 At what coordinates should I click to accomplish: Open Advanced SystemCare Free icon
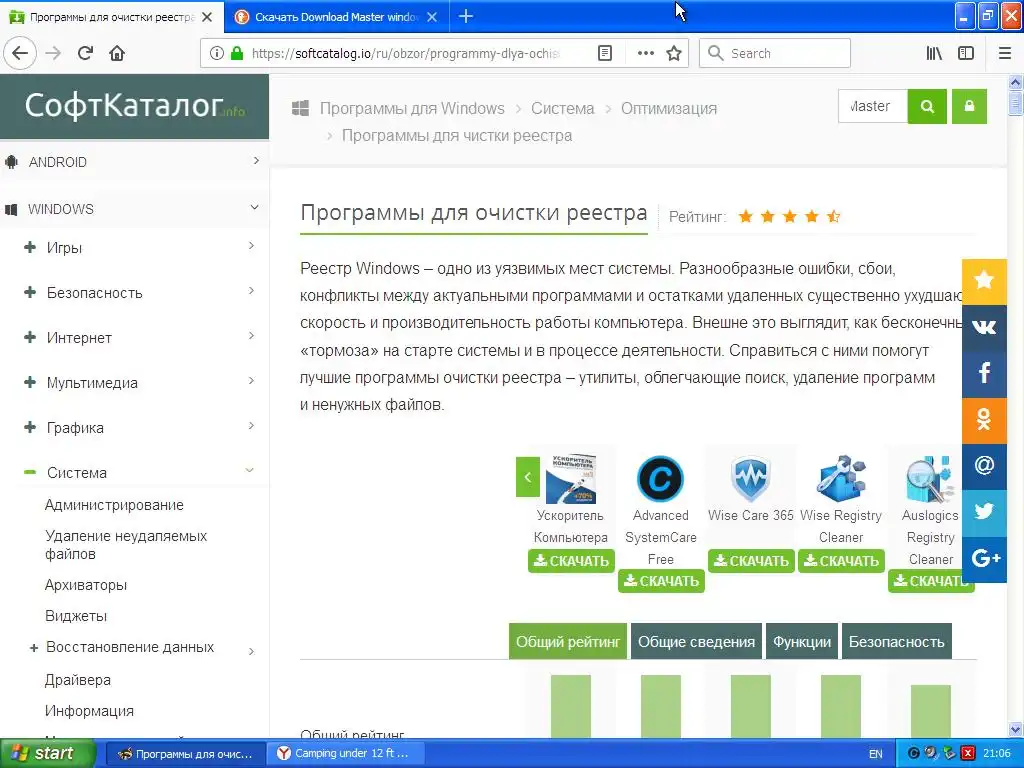pyautogui.click(x=660, y=479)
